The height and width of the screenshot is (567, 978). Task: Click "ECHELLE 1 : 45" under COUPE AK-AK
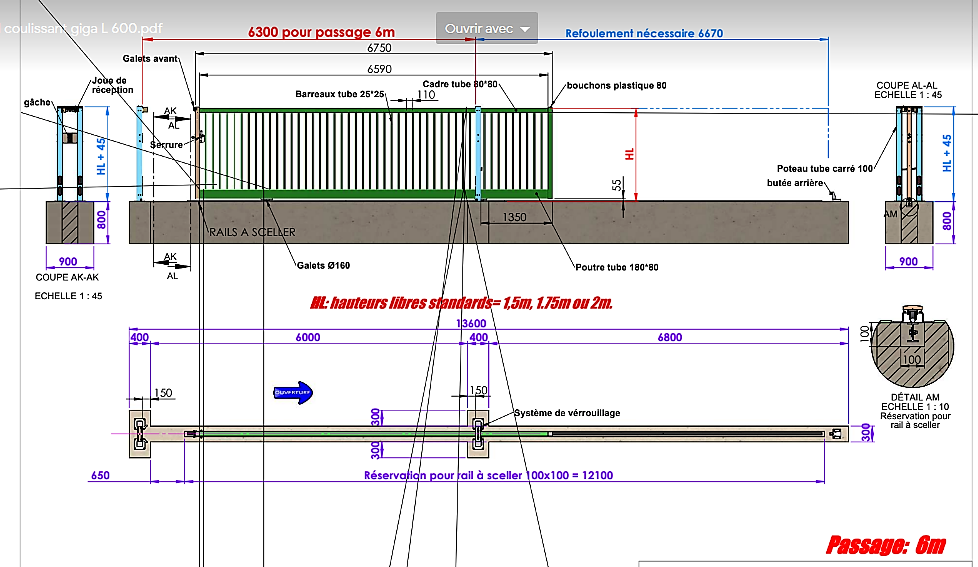[x=69, y=296]
